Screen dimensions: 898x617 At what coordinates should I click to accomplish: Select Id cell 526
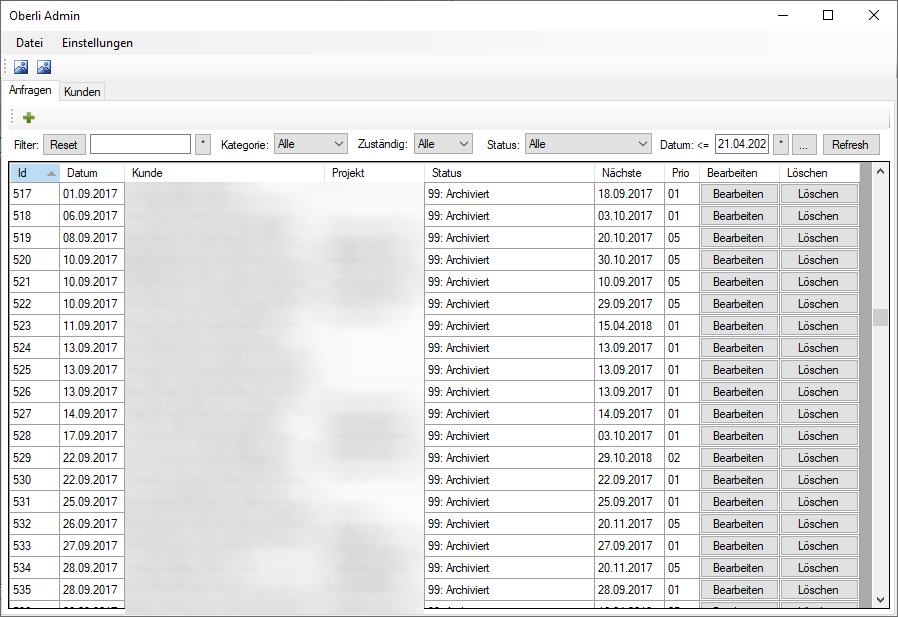(34, 392)
